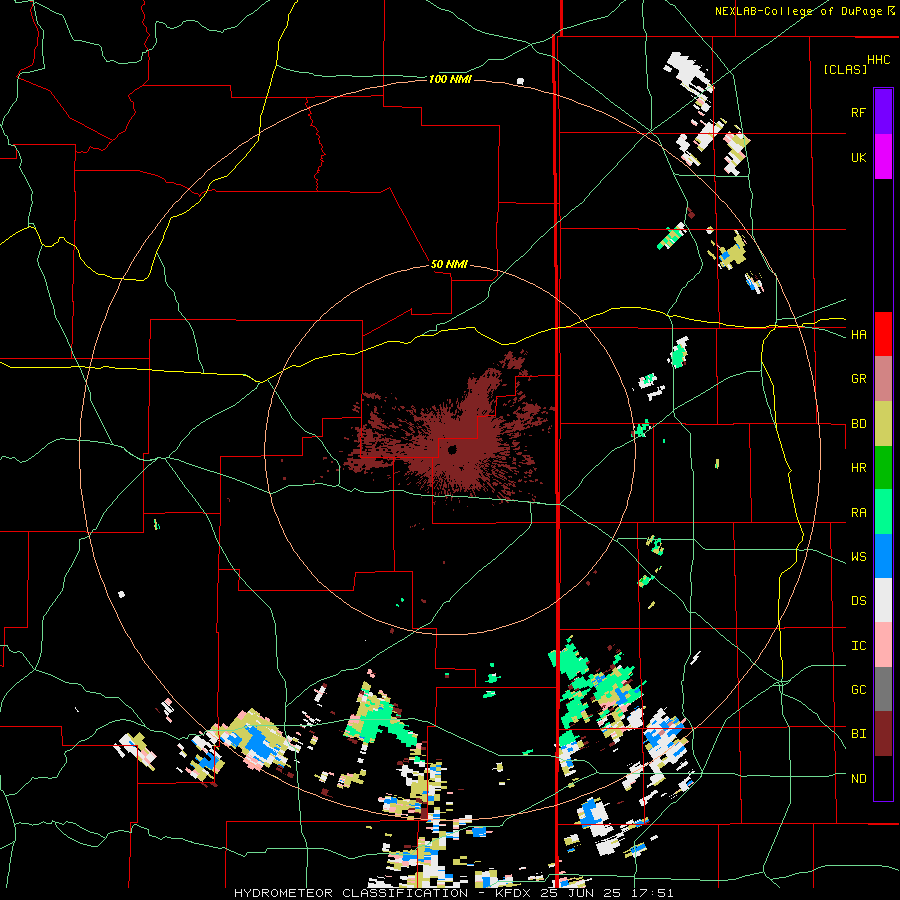Screen dimensions: 900x900
Task: Click the WS legend label
Action: 858,557
